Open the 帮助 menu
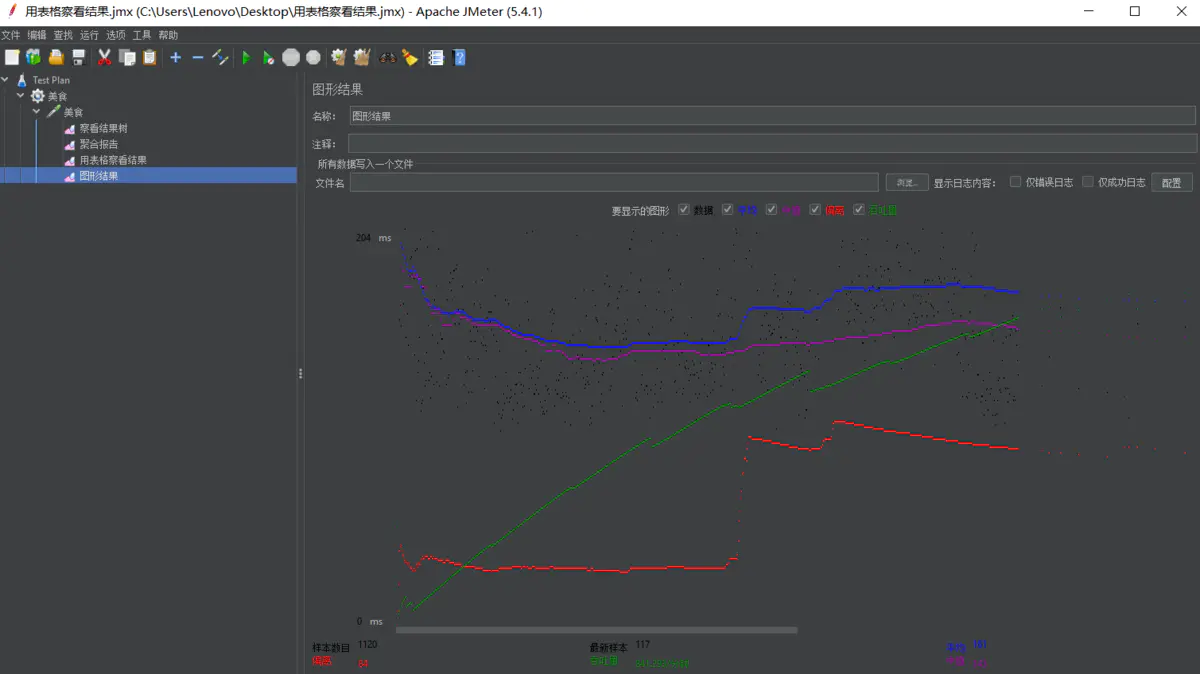Screen dimensions: 1200x674 [168, 35]
